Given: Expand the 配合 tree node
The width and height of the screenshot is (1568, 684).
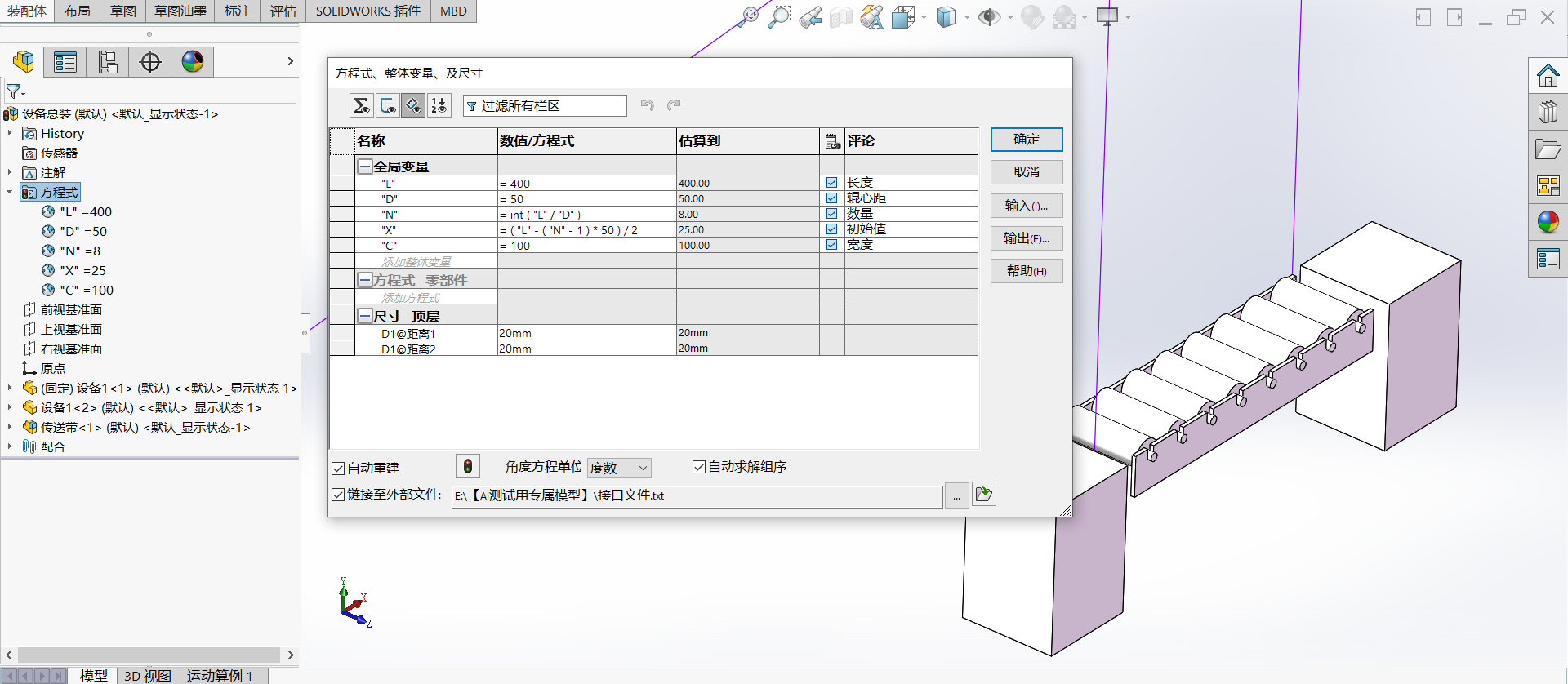Looking at the screenshot, I should point(10,446).
